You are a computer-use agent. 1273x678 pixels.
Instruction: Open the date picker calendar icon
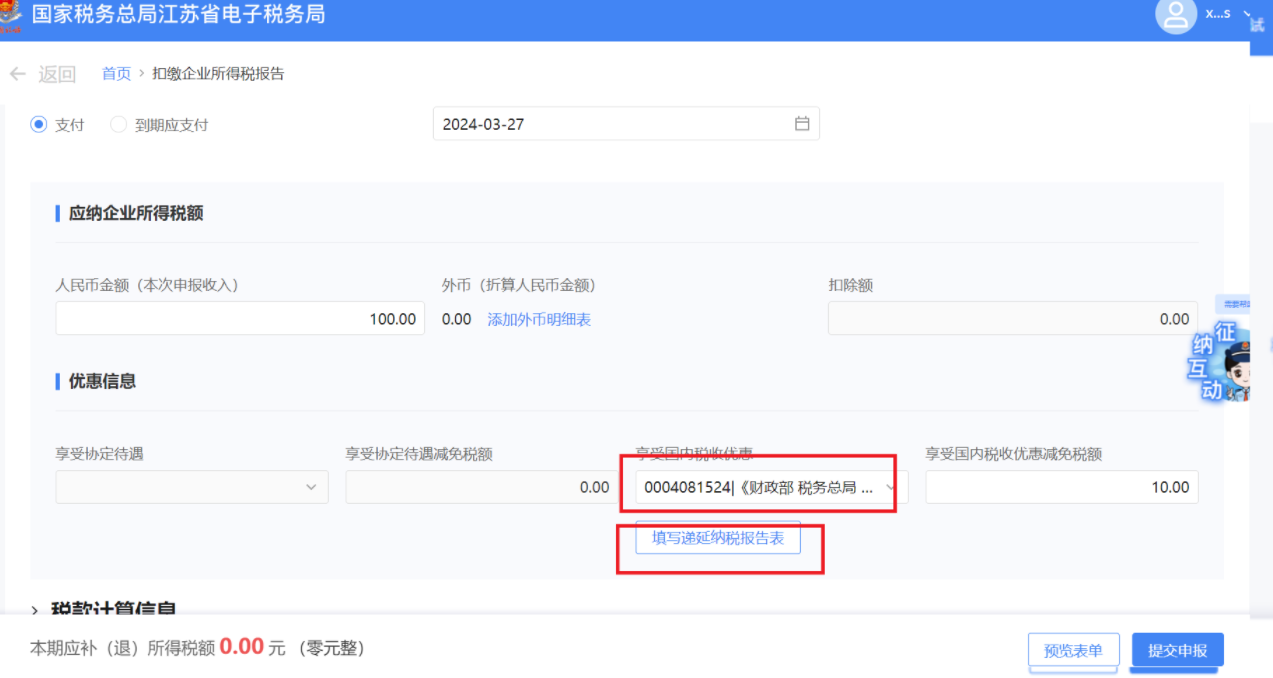801,124
